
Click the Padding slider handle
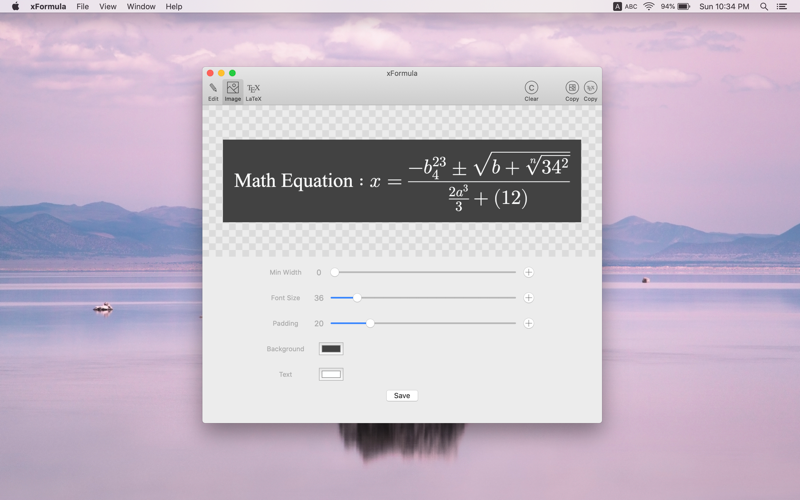(x=370, y=323)
